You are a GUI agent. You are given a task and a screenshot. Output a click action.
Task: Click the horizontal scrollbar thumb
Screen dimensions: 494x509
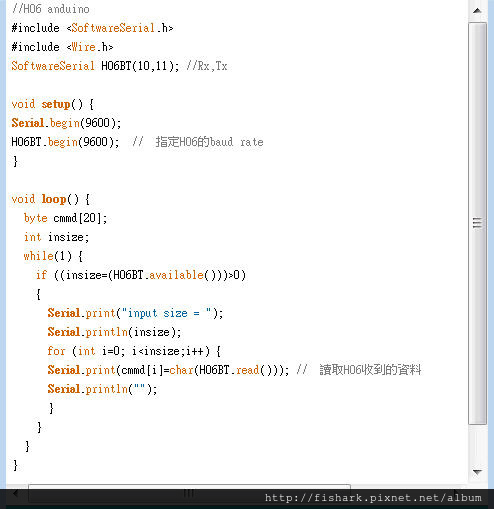point(189,493)
